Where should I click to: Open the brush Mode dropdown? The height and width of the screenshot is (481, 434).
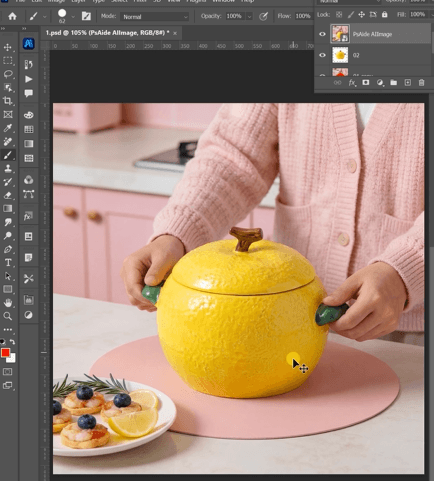tap(155, 17)
